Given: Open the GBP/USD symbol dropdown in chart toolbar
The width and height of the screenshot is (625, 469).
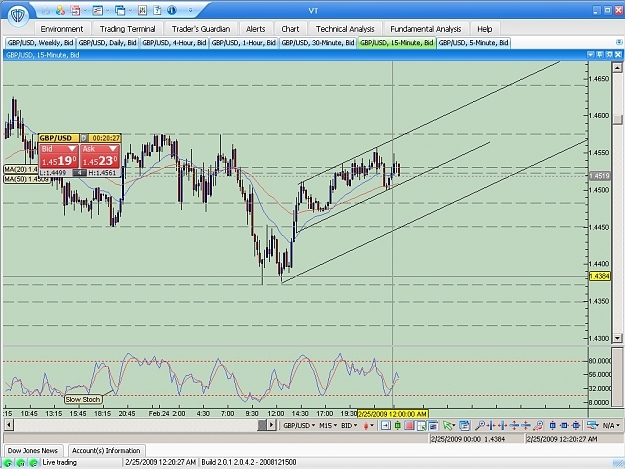Looking at the screenshot, I should (299, 426).
